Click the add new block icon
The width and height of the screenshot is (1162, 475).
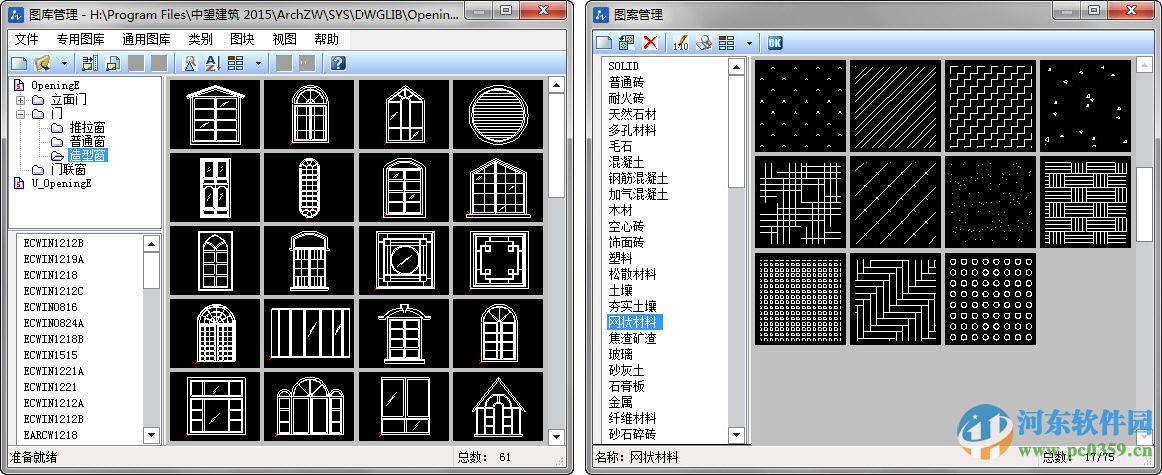tap(113, 63)
